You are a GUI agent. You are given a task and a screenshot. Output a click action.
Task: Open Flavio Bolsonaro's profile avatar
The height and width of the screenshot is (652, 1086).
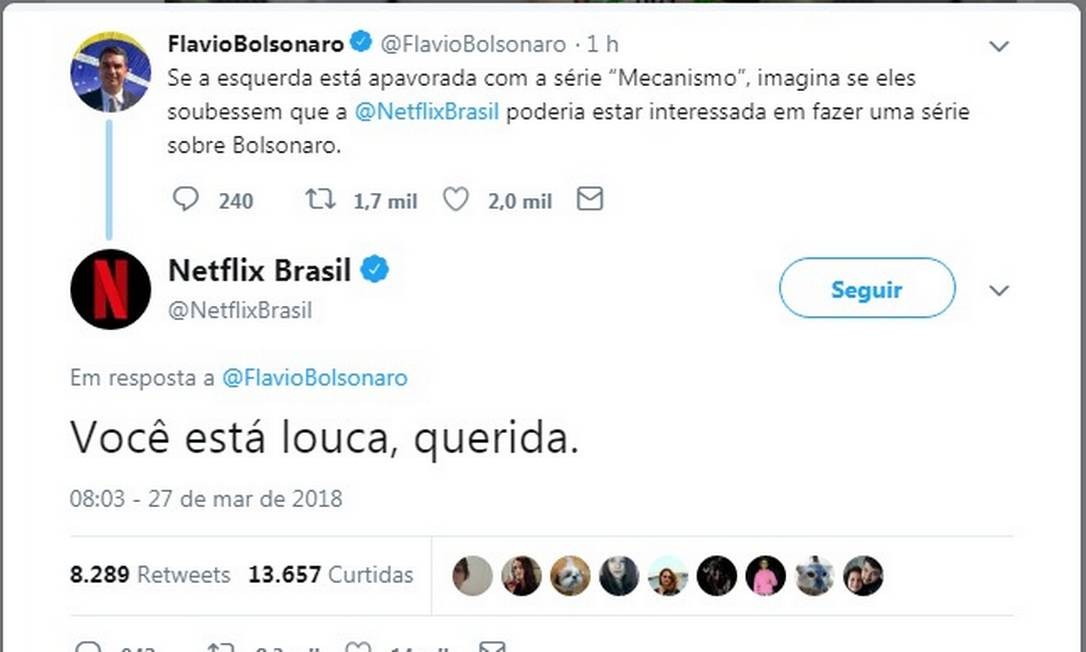click(110, 72)
